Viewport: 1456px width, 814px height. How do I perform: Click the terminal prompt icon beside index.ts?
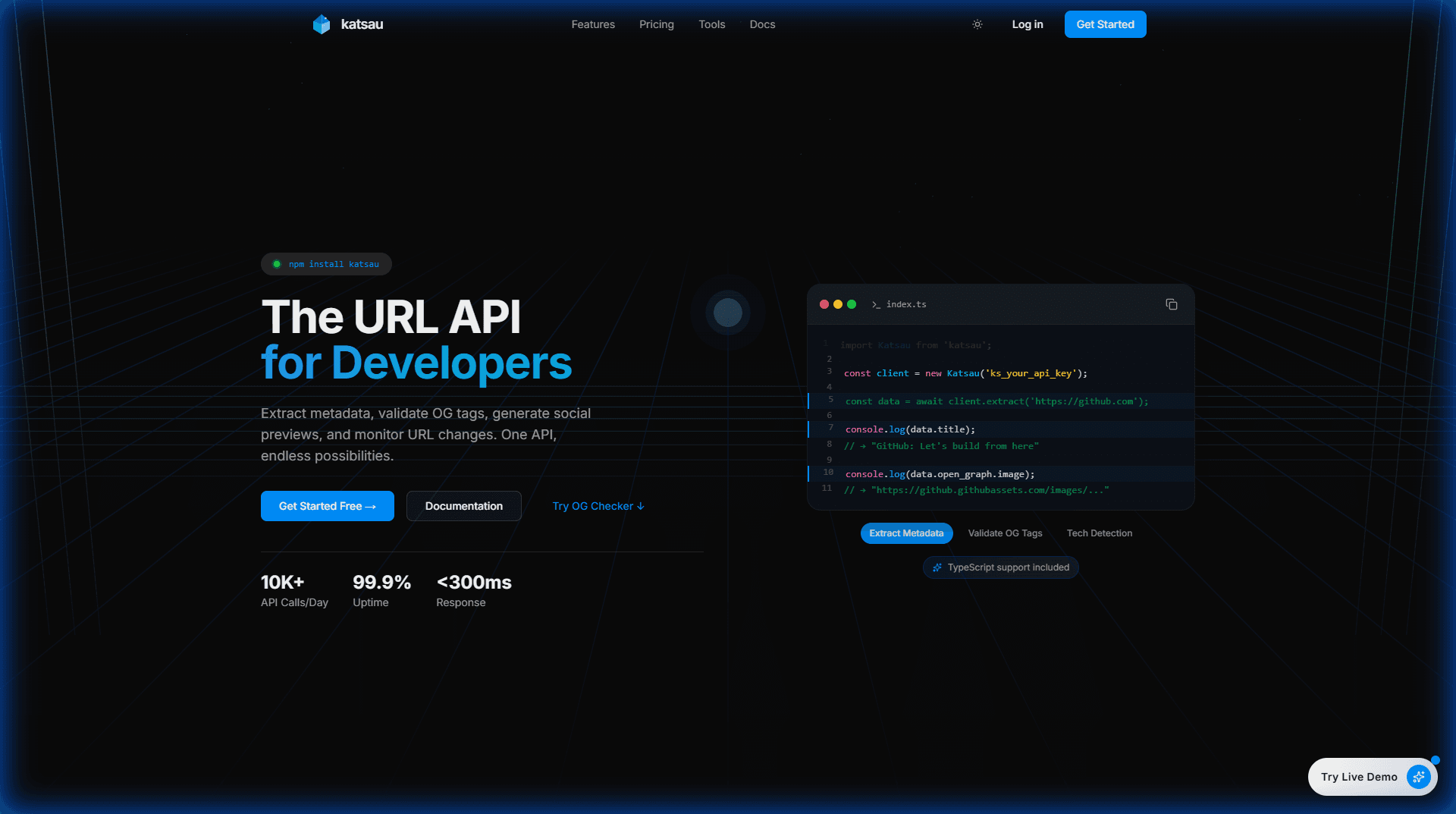pos(876,304)
